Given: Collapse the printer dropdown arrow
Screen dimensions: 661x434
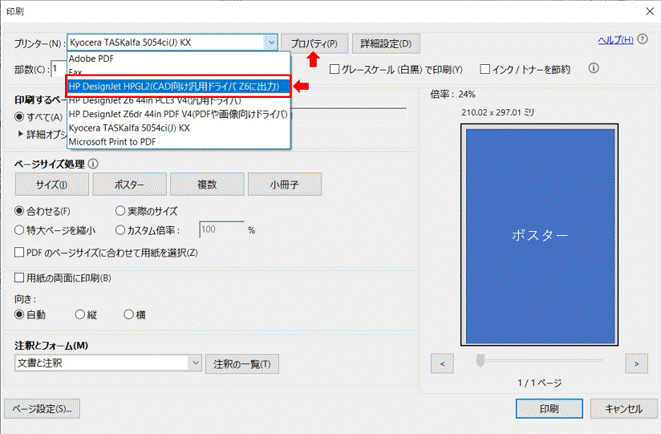Looking at the screenshot, I should (271, 43).
